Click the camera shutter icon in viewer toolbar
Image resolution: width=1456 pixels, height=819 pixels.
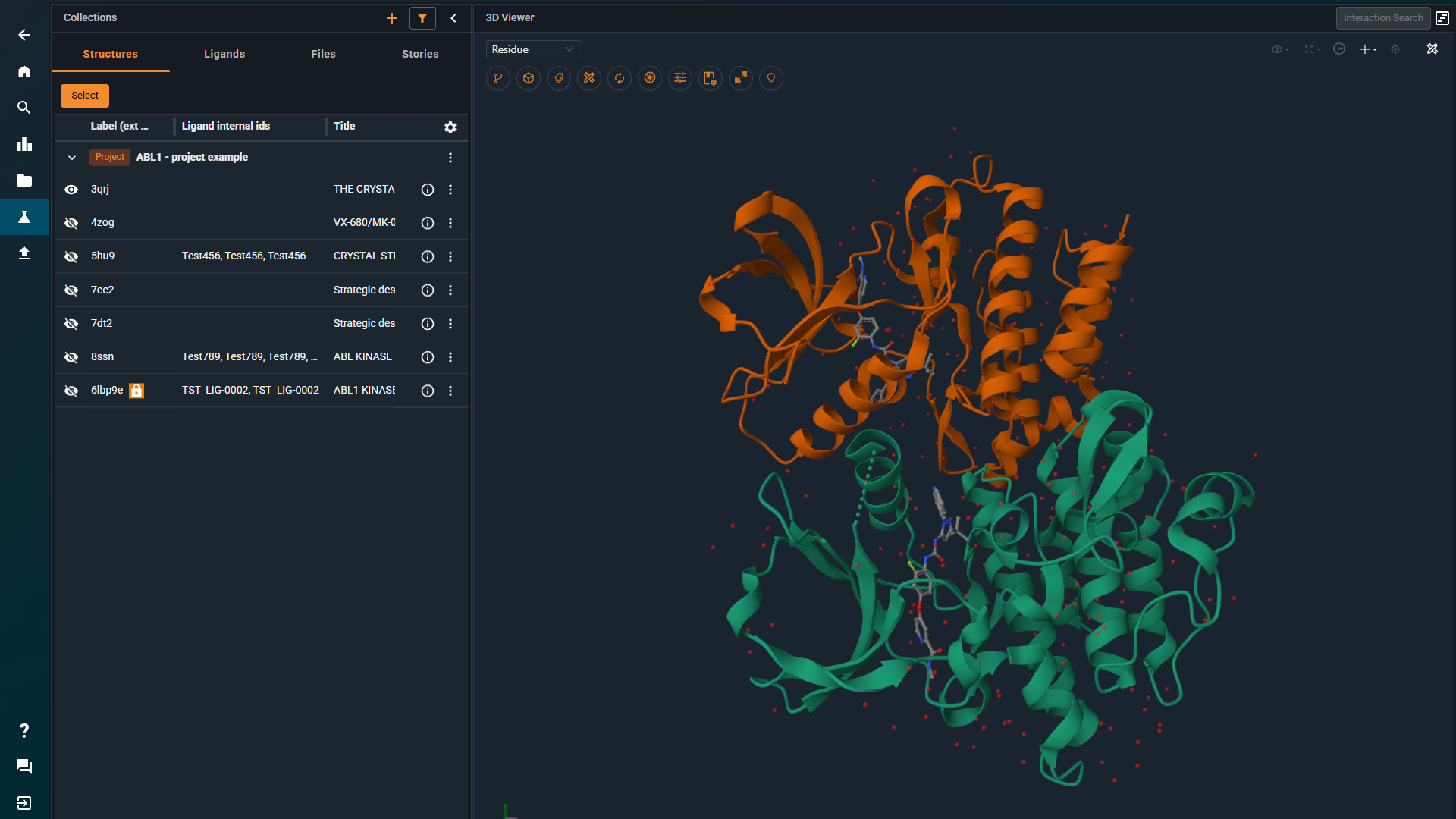(x=650, y=78)
